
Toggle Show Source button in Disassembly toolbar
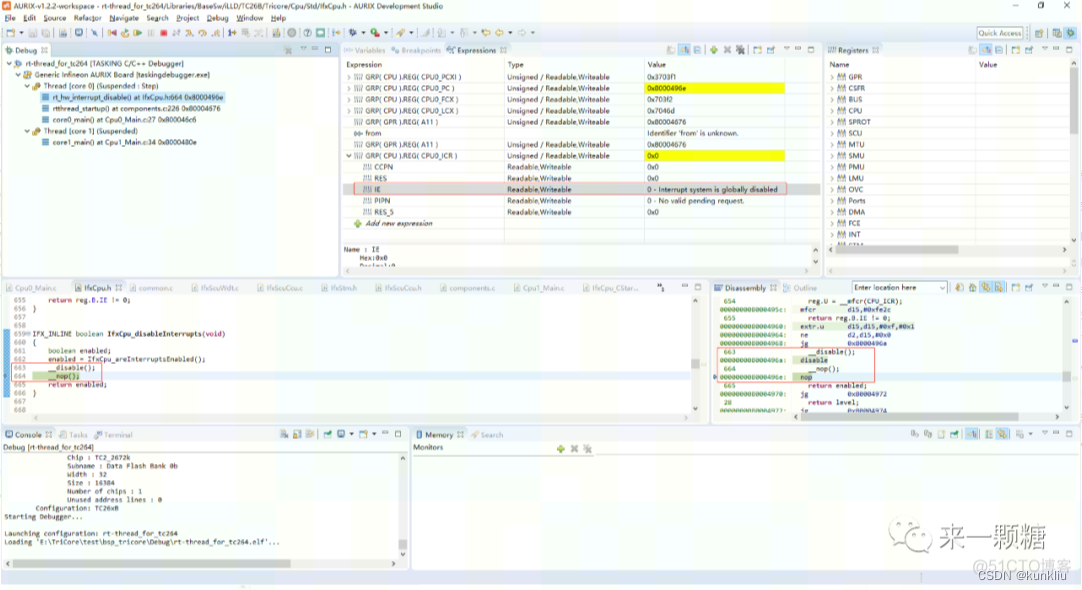[x=999, y=287]
